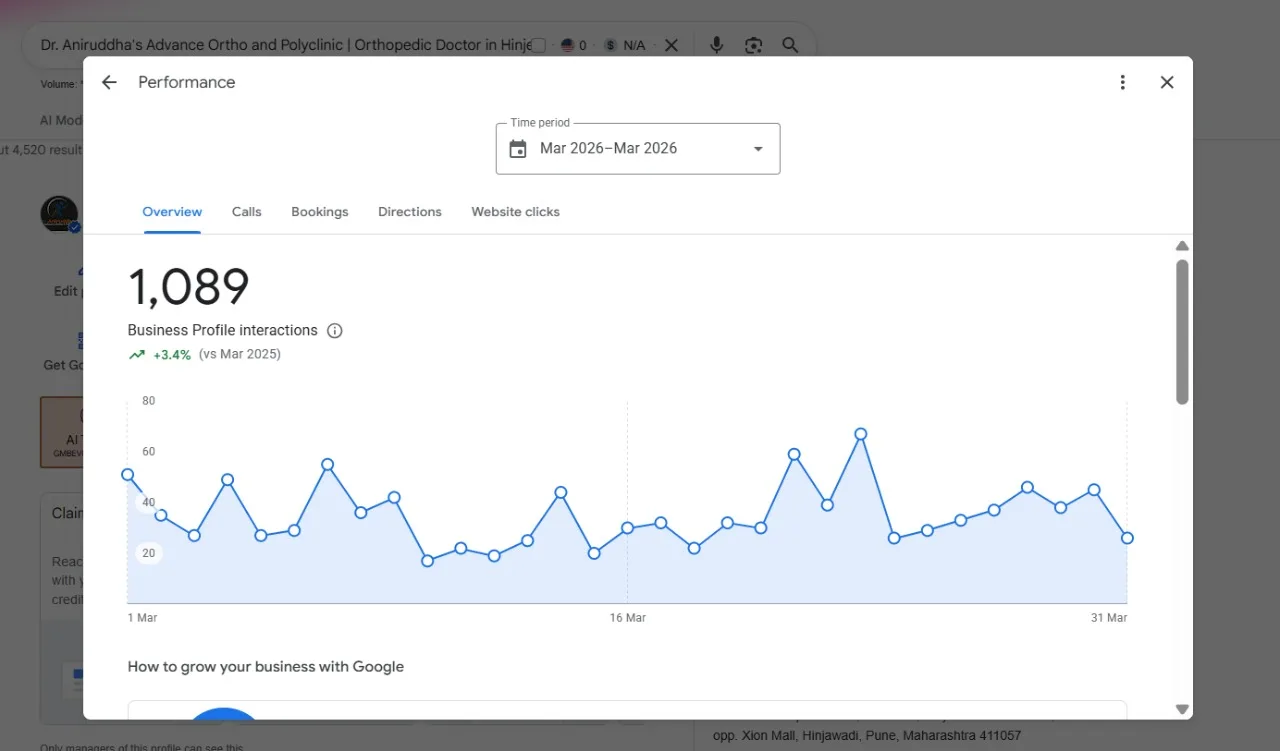The width and height of the screenshot is (1280, 751).
Task: Tick the checkbox in the search bar
Action: (538, 45)
